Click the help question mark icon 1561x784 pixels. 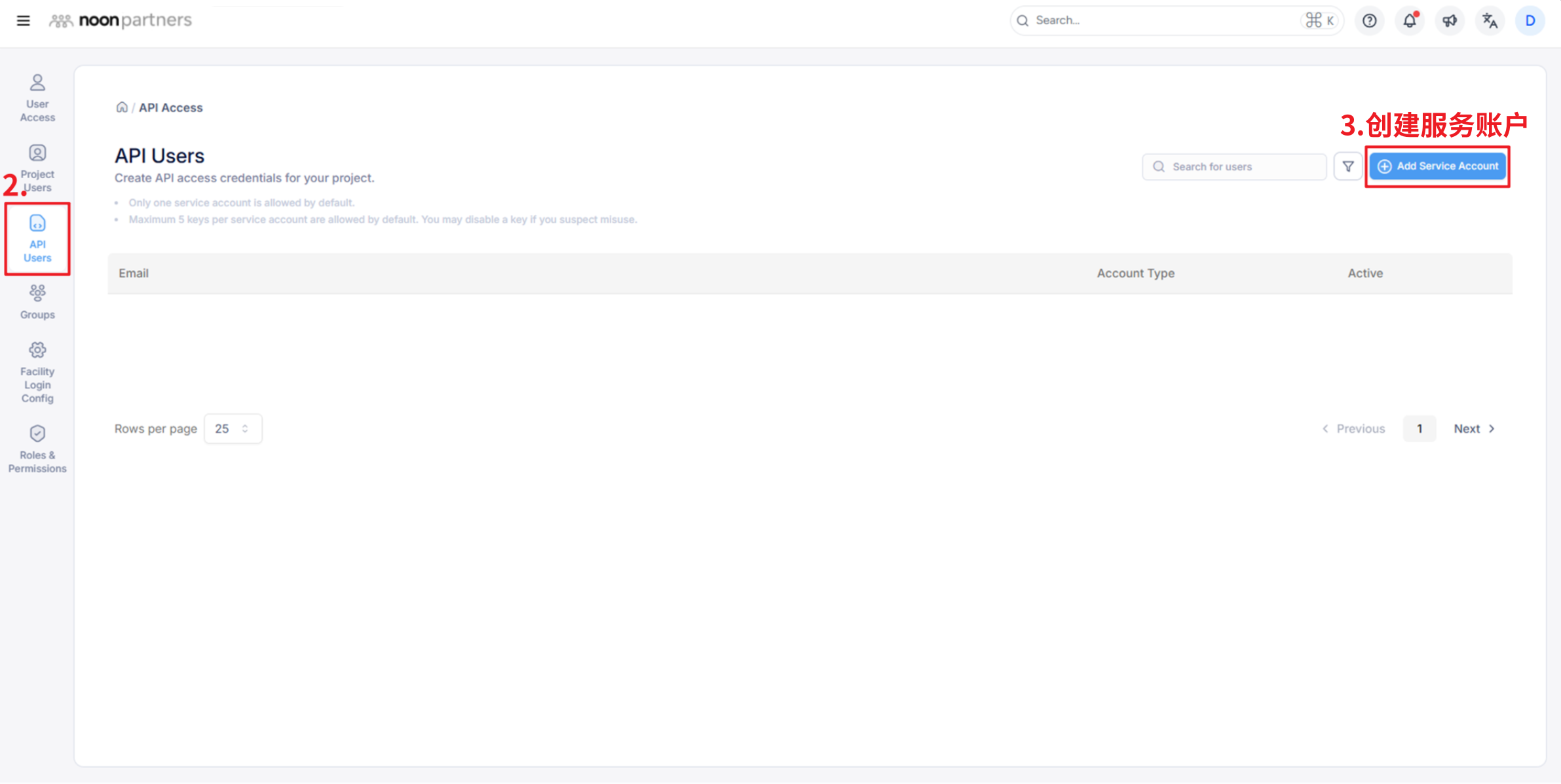coord(1369,20)
